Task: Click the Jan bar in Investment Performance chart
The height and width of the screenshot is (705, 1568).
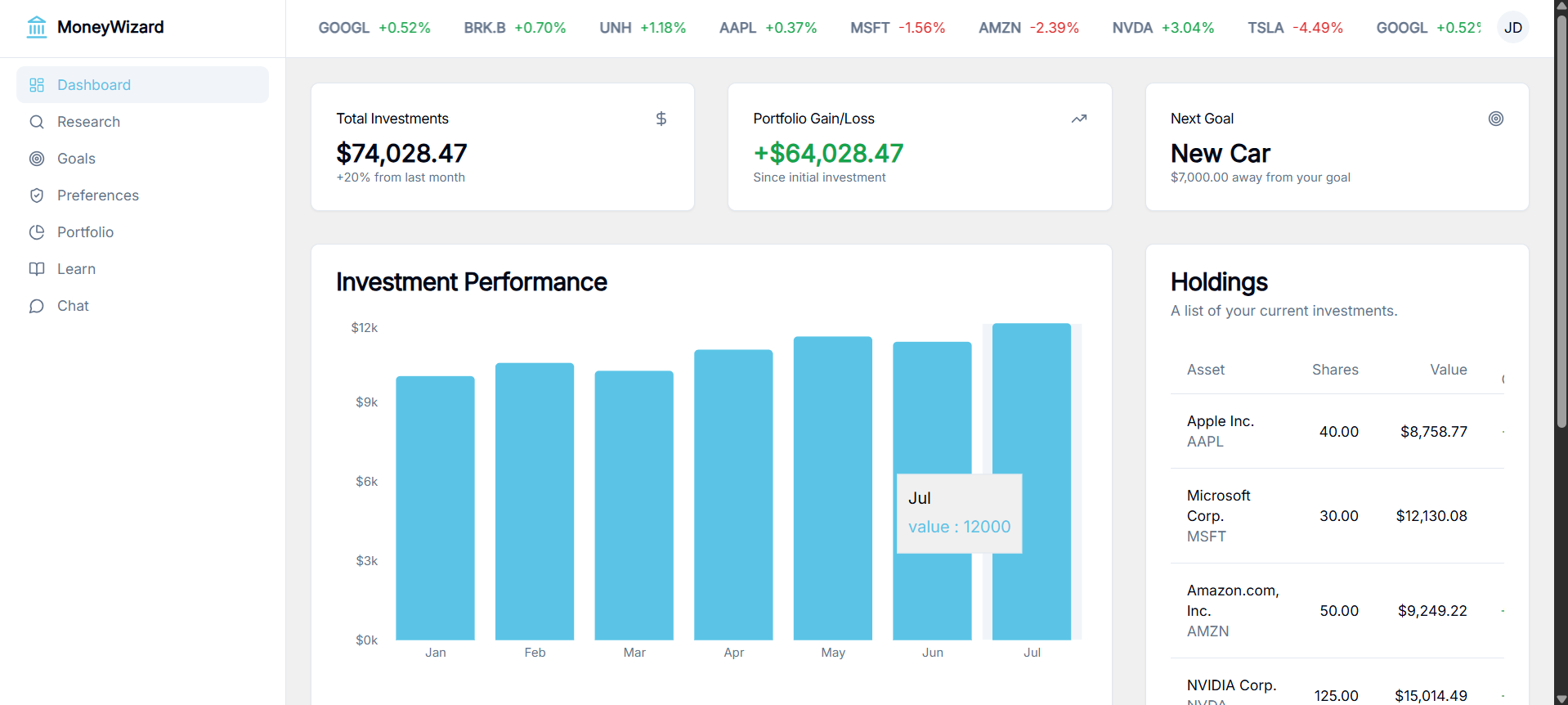Action: click(435, 508)
